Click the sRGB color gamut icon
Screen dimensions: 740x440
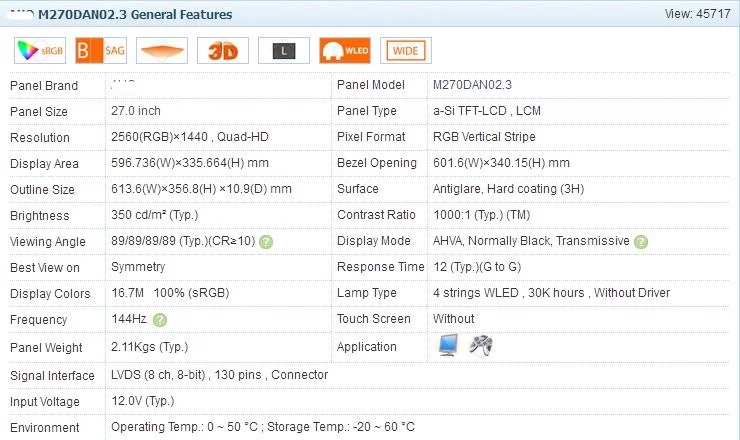(x=39, y=51)
